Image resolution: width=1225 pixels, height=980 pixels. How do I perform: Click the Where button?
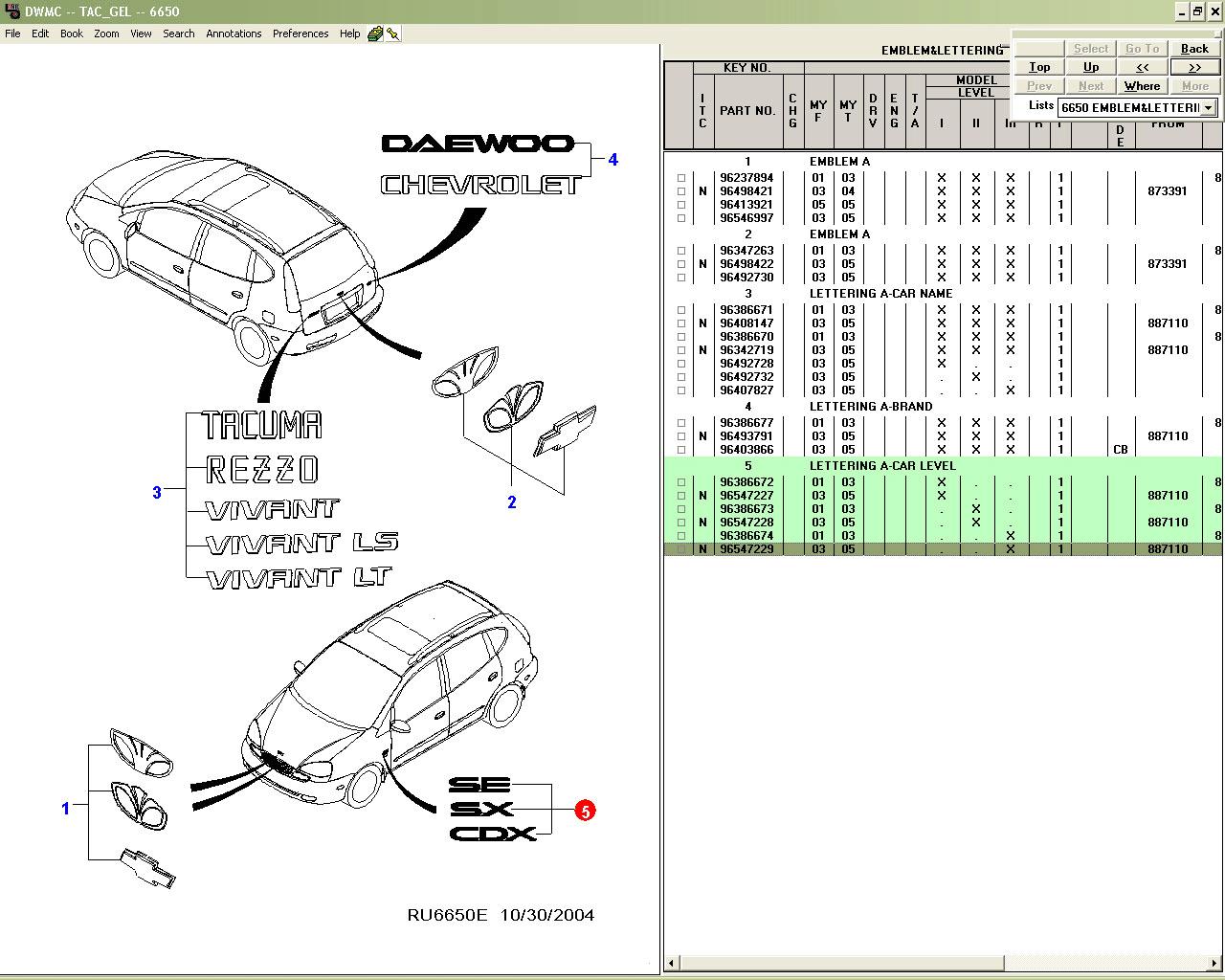(x=1143, y=86)
